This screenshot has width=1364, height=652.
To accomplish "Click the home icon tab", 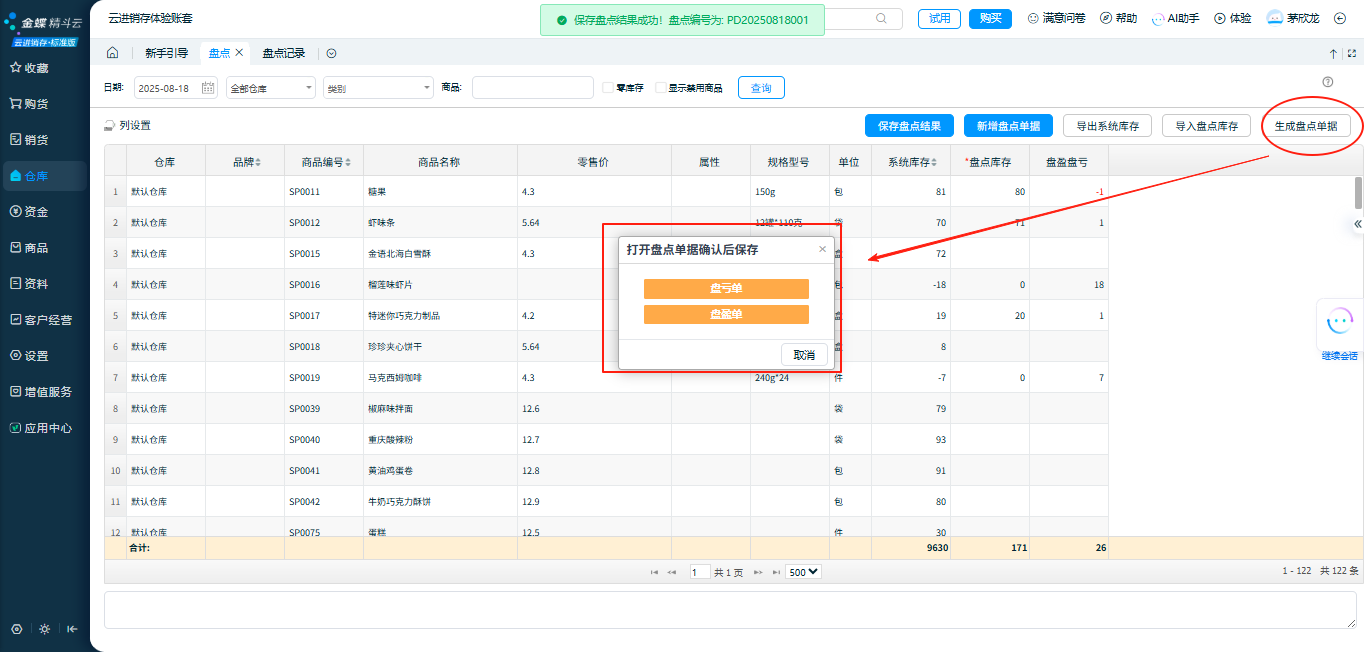I will [x=113, y=53].
